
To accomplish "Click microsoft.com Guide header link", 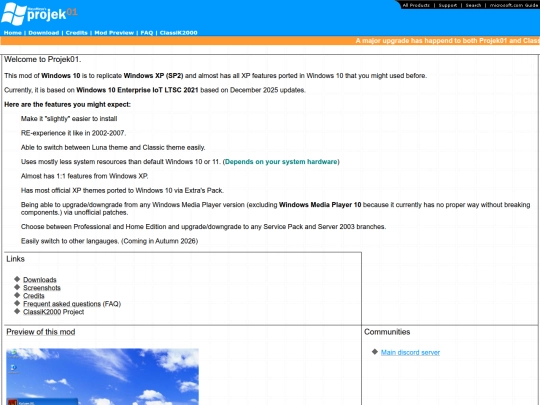I will [515, 5].
